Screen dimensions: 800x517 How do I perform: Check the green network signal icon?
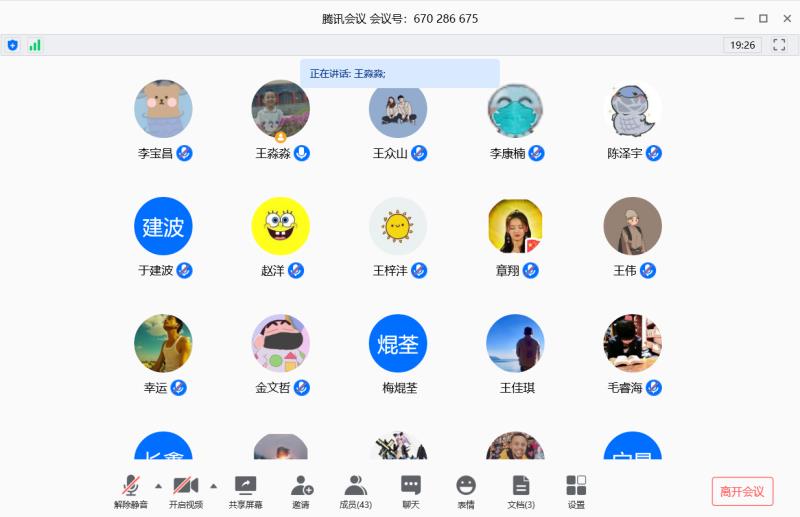coord(35,45)
